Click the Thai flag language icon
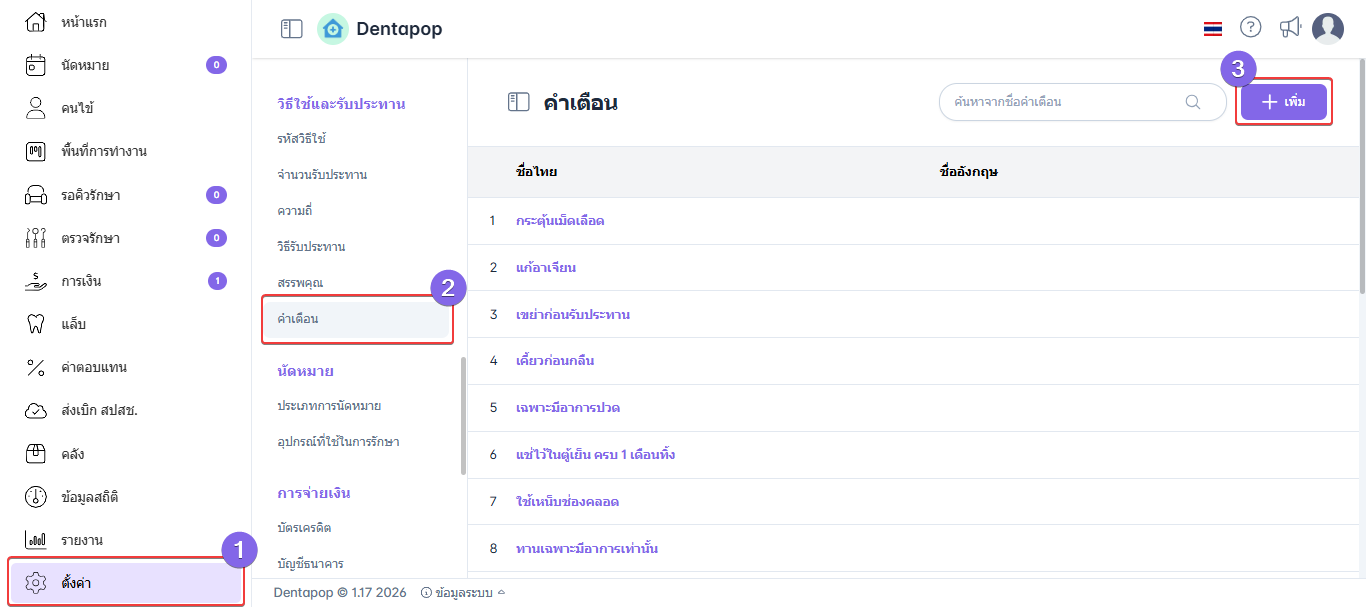 (1213, 29)
